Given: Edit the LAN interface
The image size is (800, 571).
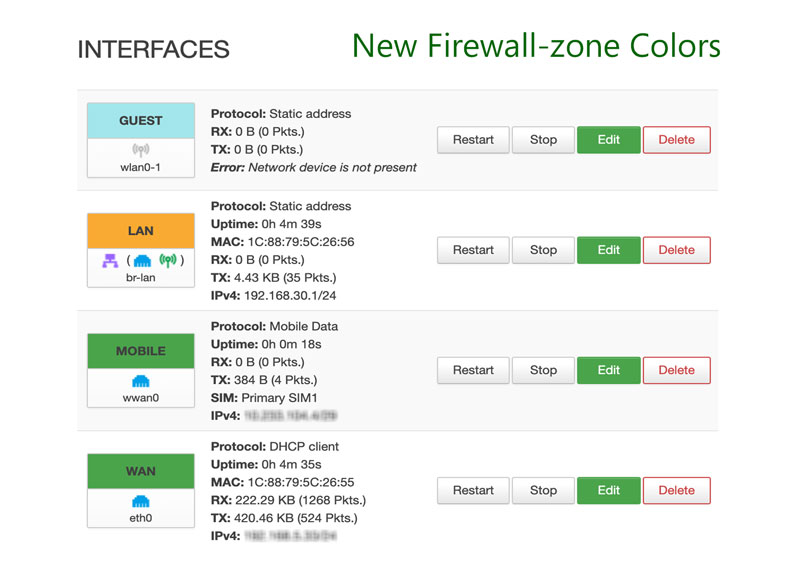Looking at the screenshot, I should 609,250.
